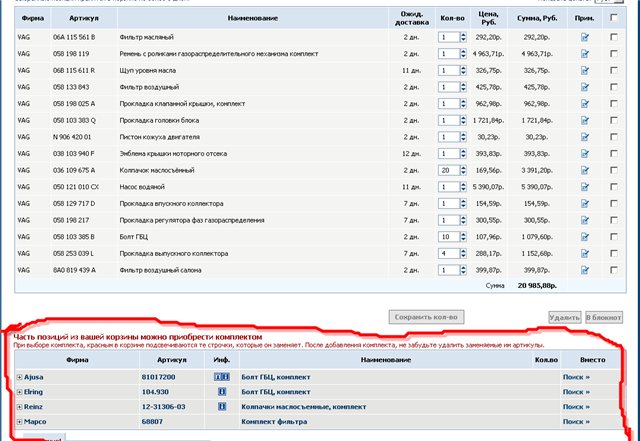The image size is (640, 441).
Task: Follow Поиск link for Mapco row
Action: 576,422
